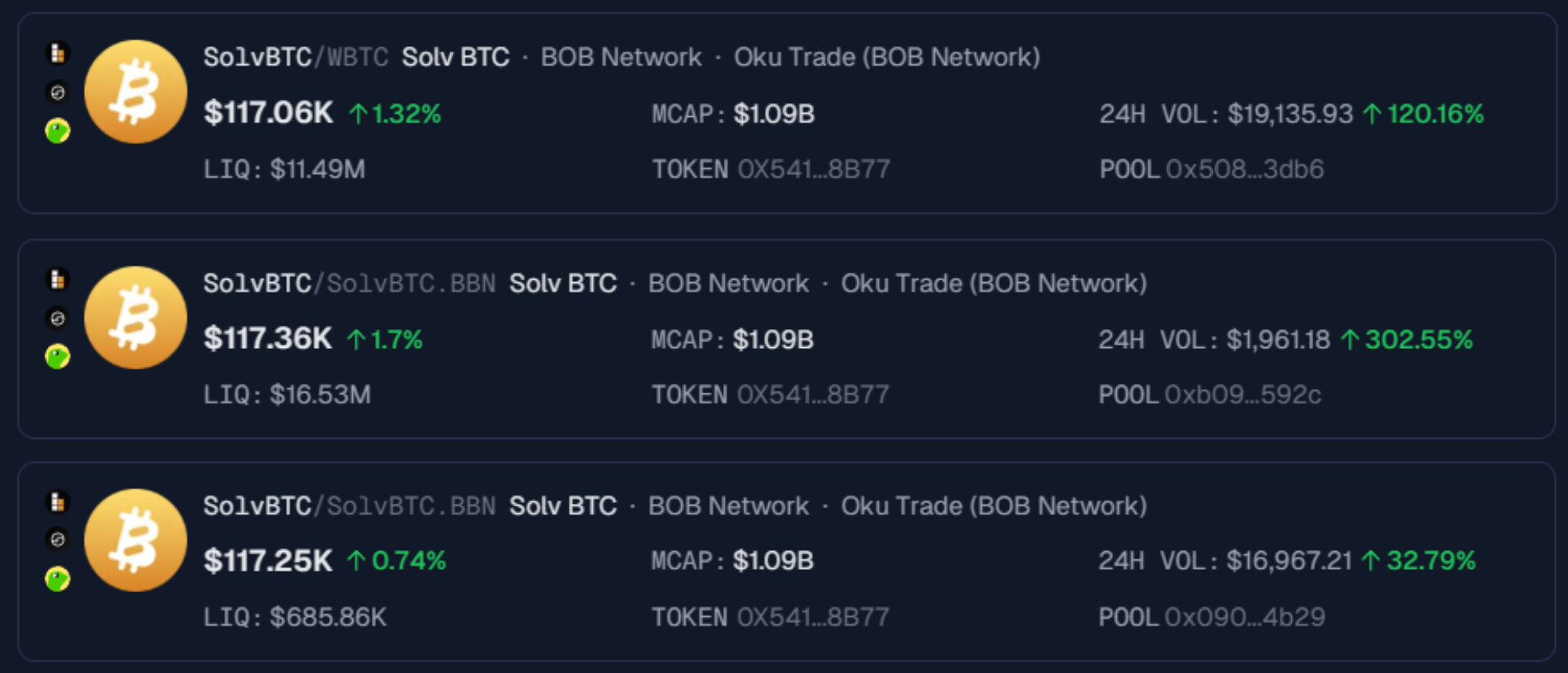Click the green gecko icon on the $117.36K card
The image size is (1568, 673).
point(58,356)
